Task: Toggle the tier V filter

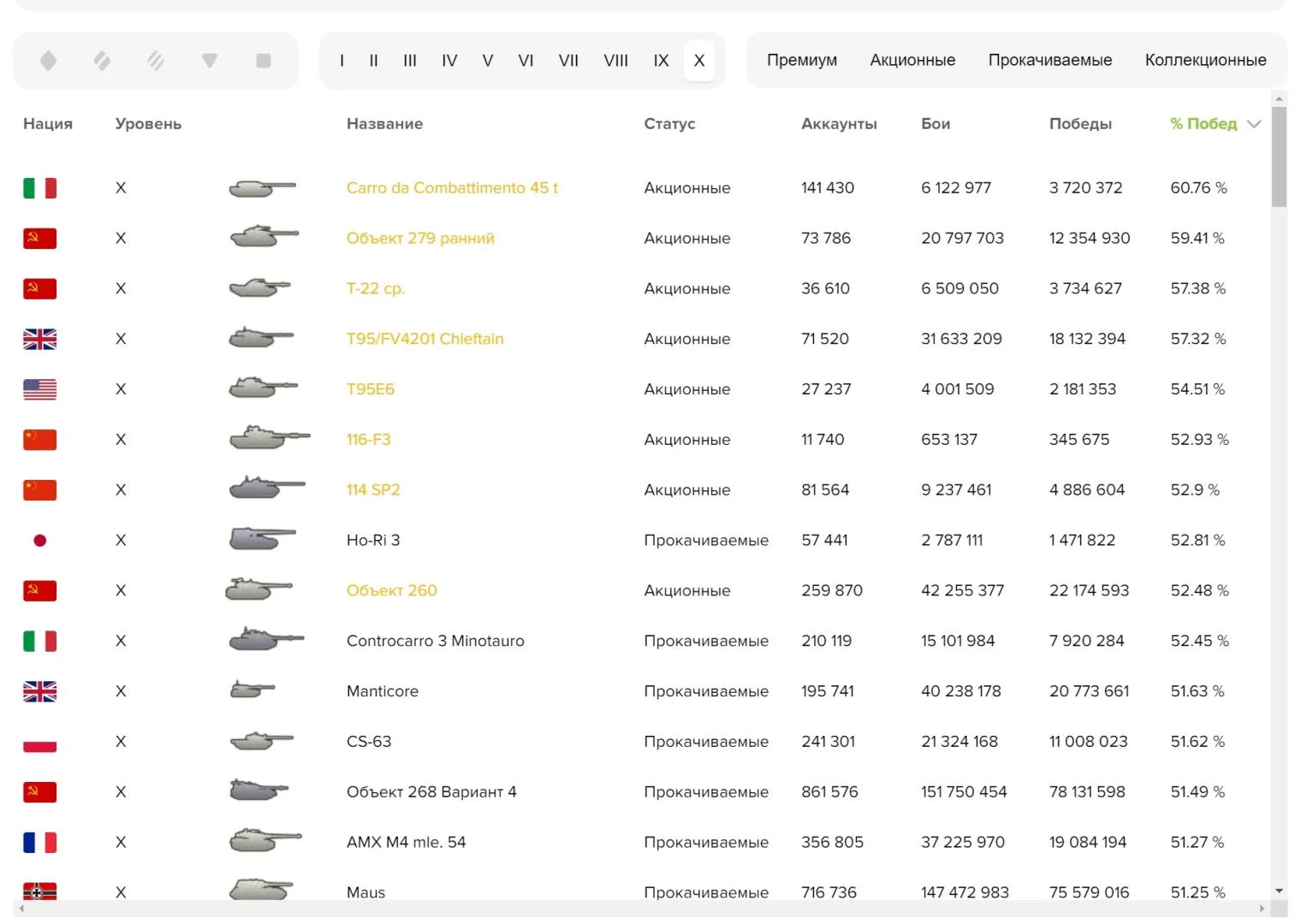Action: pyautogui.click(x=487, y=61)
